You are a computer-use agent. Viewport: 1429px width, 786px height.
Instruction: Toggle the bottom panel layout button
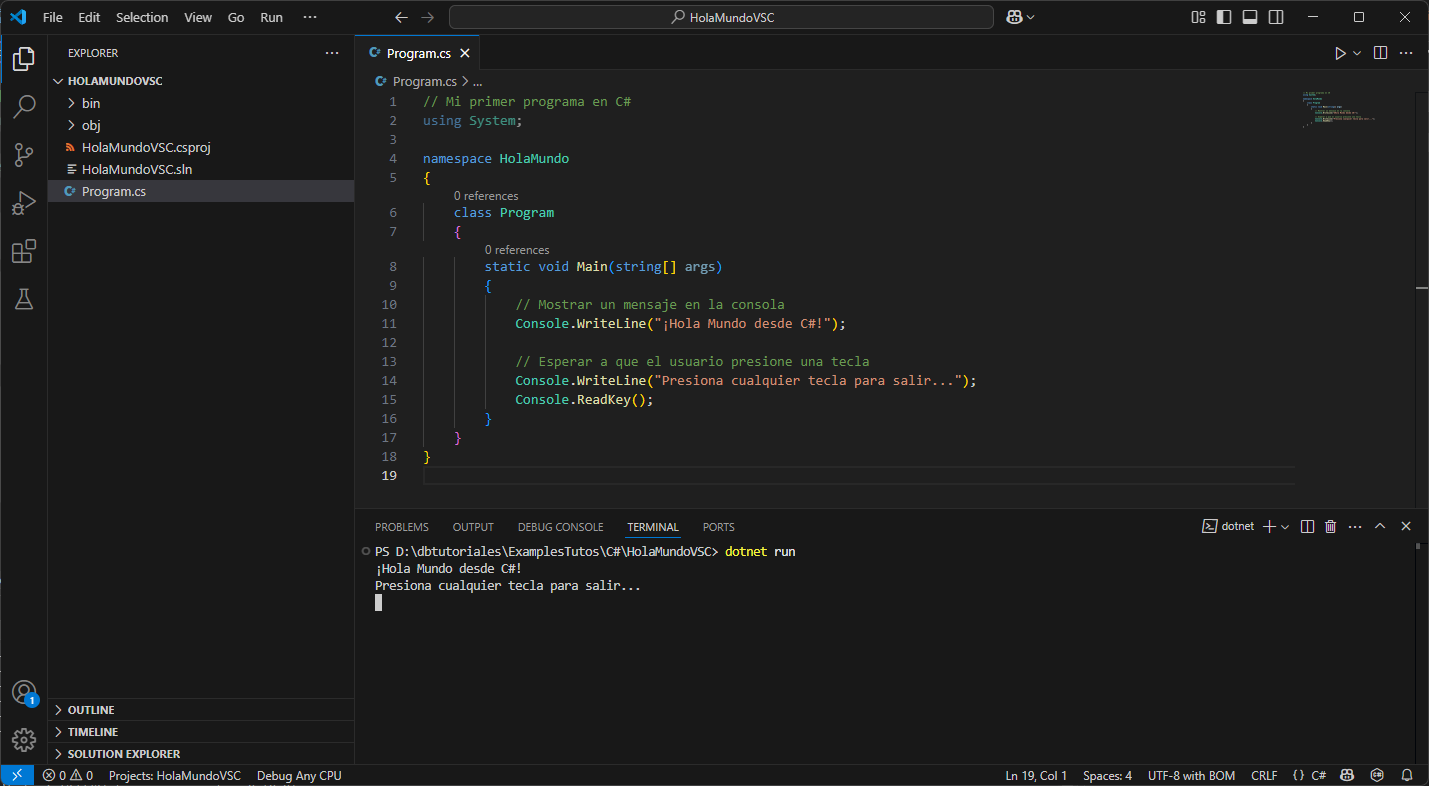tap(1250, 17)
